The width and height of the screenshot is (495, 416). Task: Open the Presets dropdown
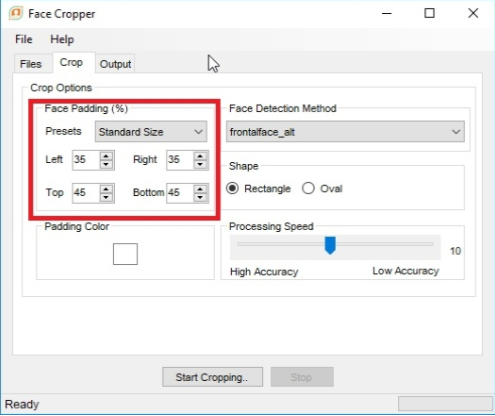[x=151, y=132]
